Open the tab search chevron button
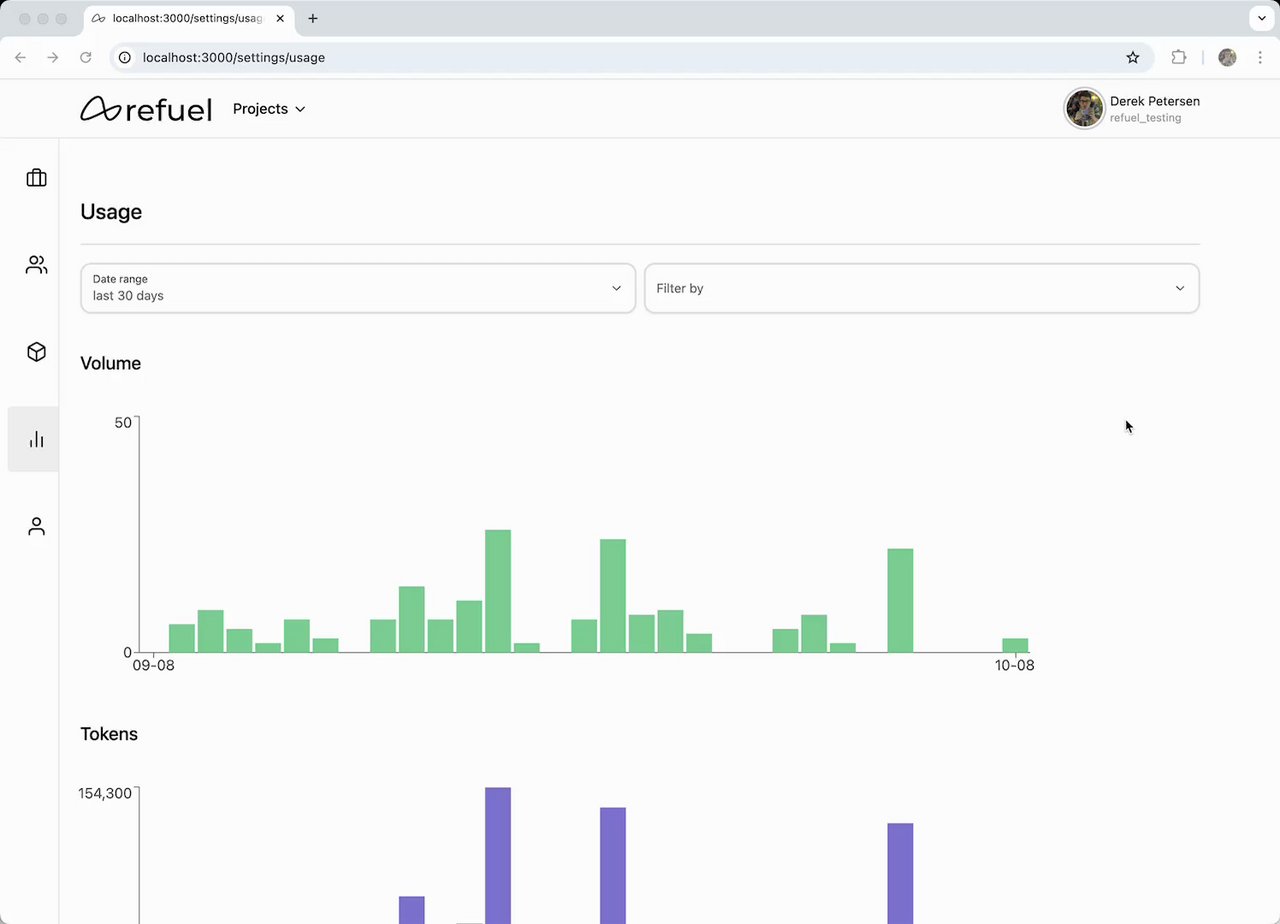The width and height of the screenshot is (1280, 924). point(1260,19)
